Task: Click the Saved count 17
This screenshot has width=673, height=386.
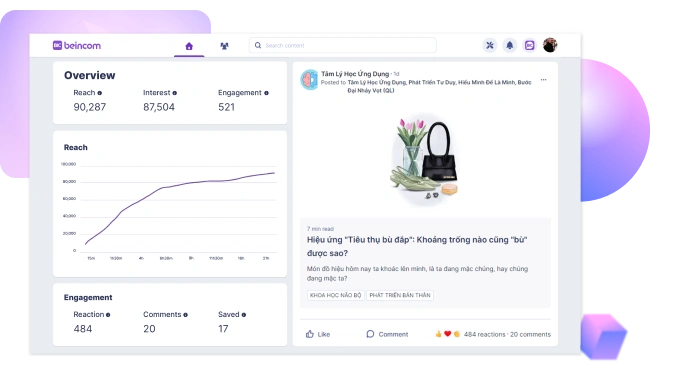Action: click(x=223, y=329)
